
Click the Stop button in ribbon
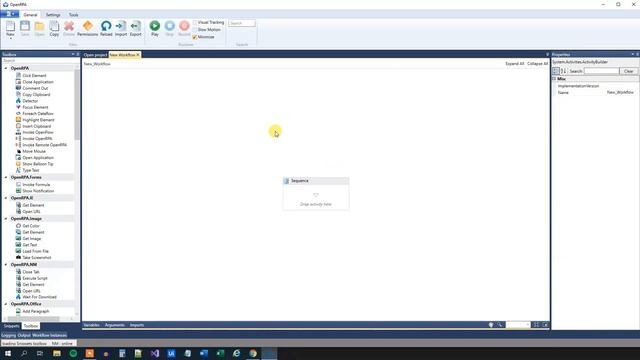[x=169, y=28]
